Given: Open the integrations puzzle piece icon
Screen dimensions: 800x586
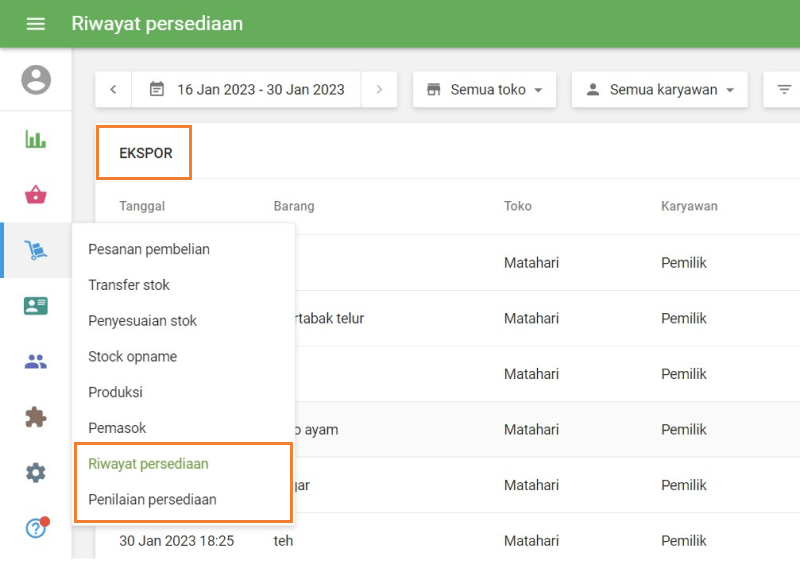Looking at the screenshot, I should pyautogui.click(x=36, y=417).
